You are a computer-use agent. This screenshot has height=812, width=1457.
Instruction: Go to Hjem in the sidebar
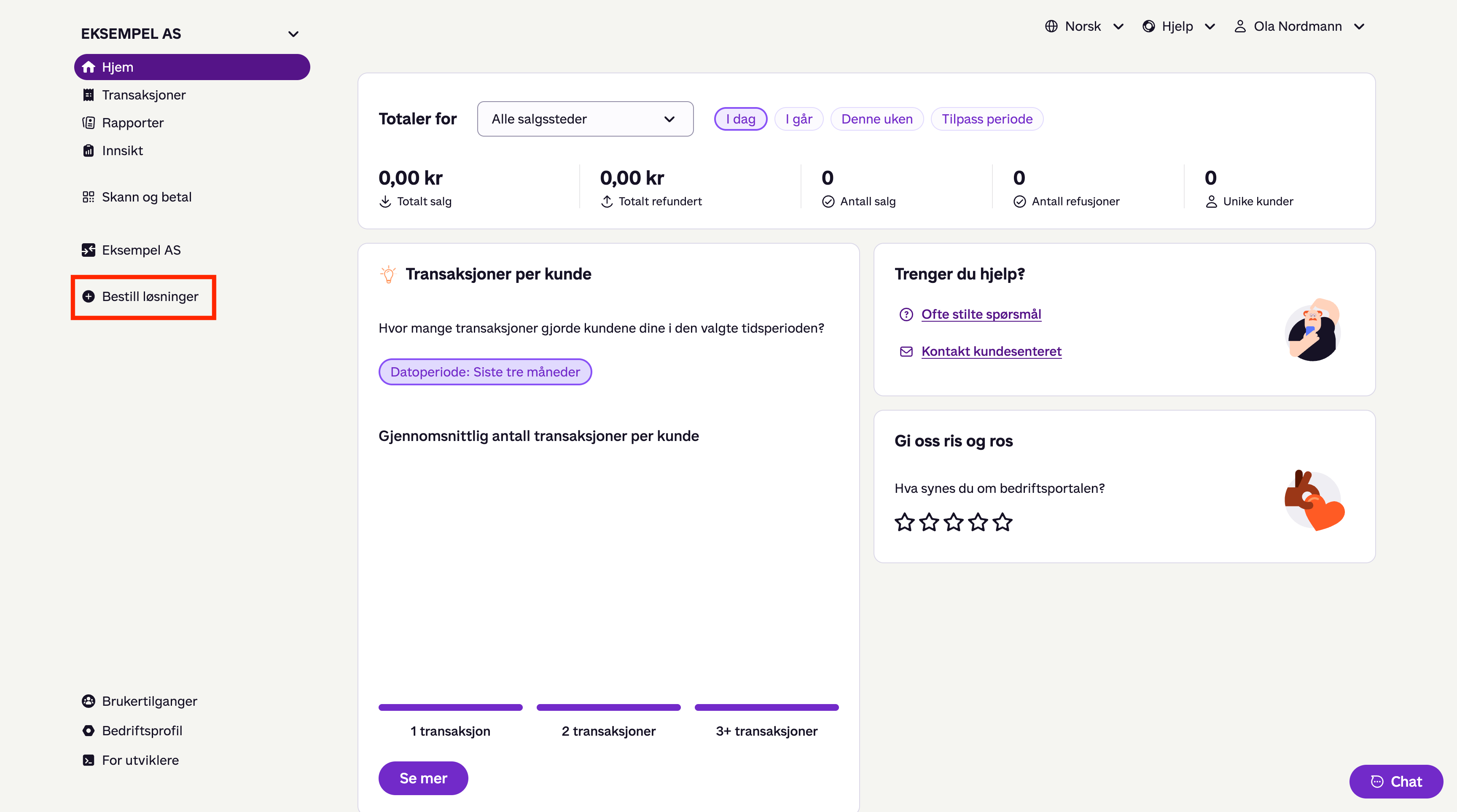click(x=192, y=67)
